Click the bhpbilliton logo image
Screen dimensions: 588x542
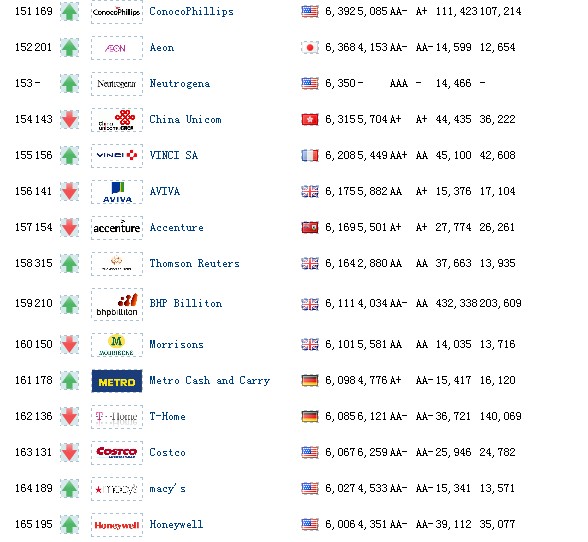point(117,304)
